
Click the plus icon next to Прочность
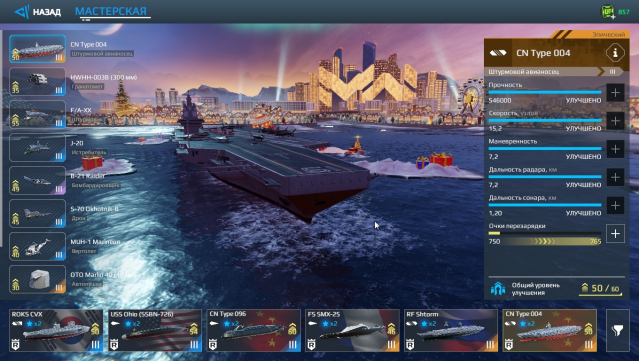pos(615,92)
